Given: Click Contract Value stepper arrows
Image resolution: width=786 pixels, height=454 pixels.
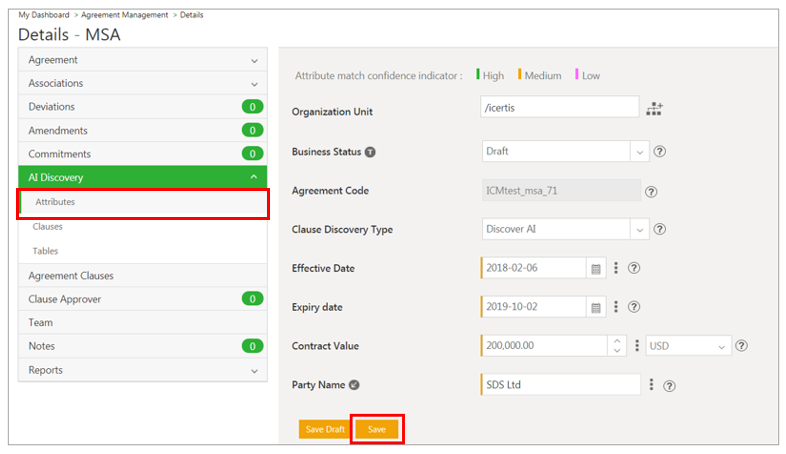Looking at the screenshot, I should [617, 346].
